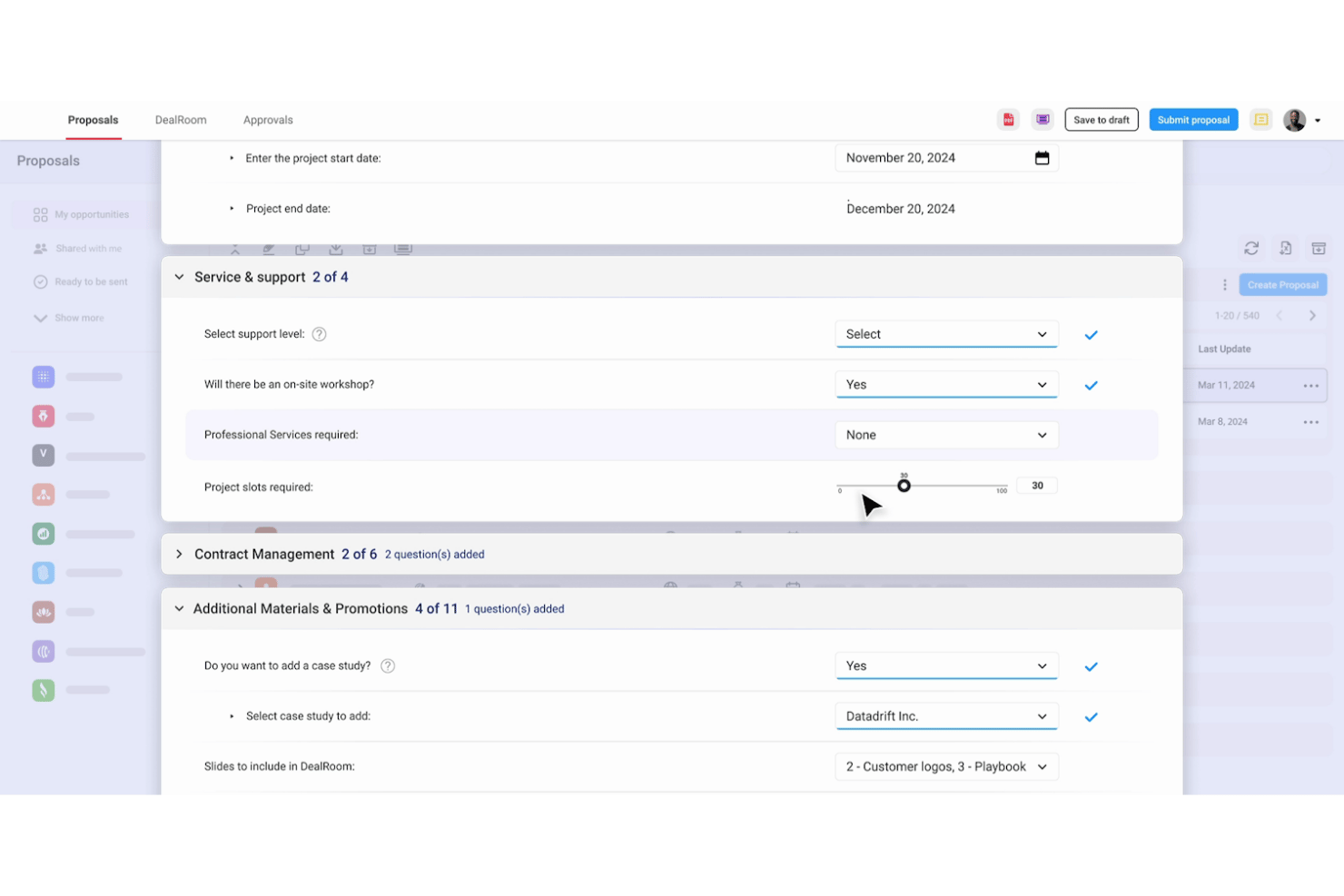Viewport: 1344px width, 896px height.
Task: Show help for Select support level
Action: click(319, 334)
